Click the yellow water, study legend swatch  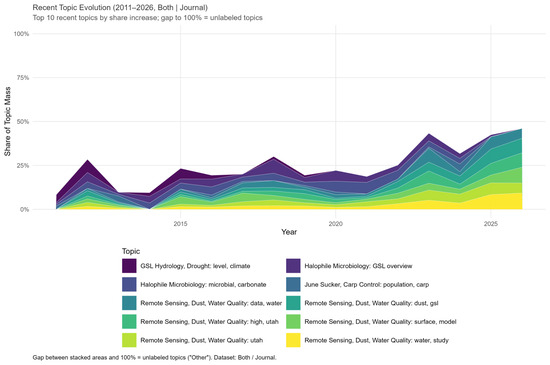coord(293,340)
